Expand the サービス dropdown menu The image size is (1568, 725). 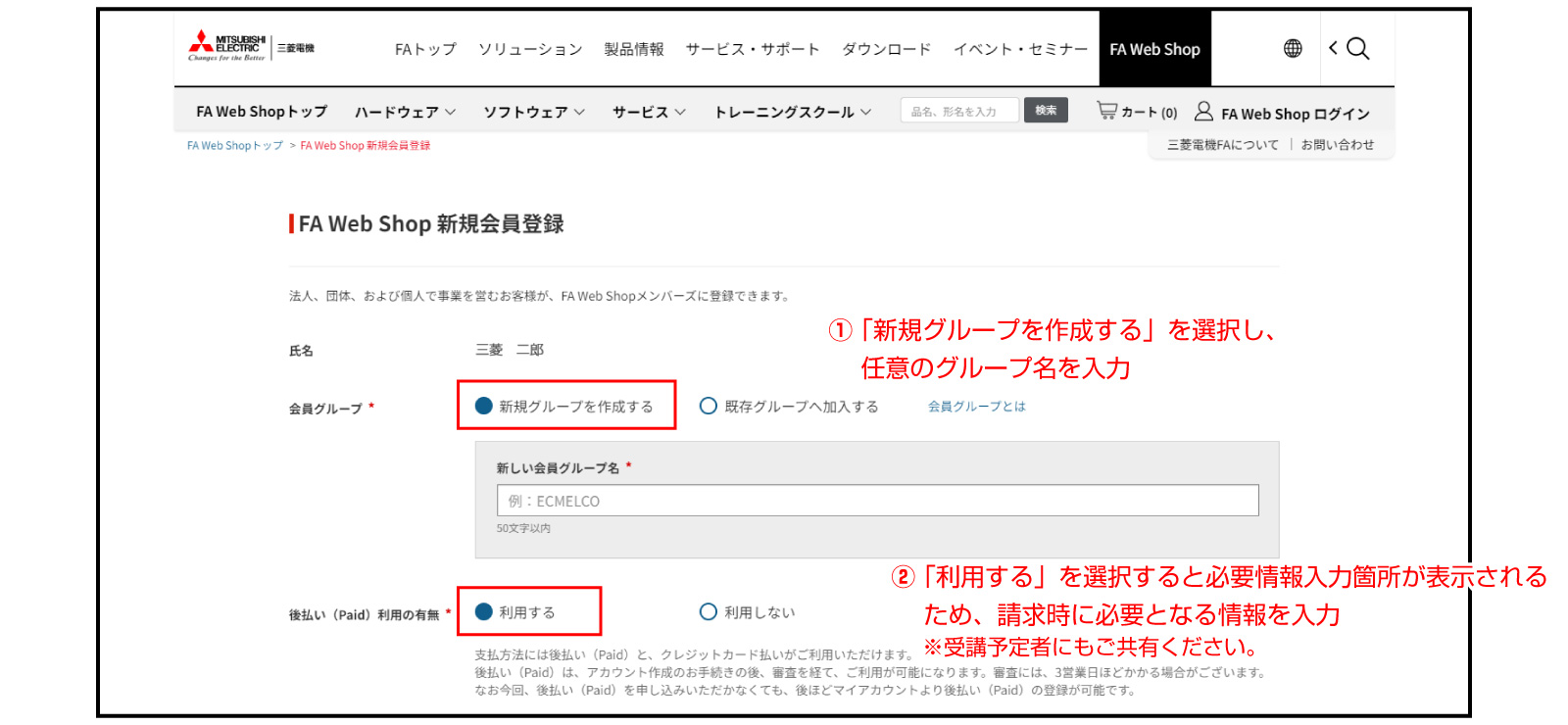pyautogui.click(x=648, y=113)
